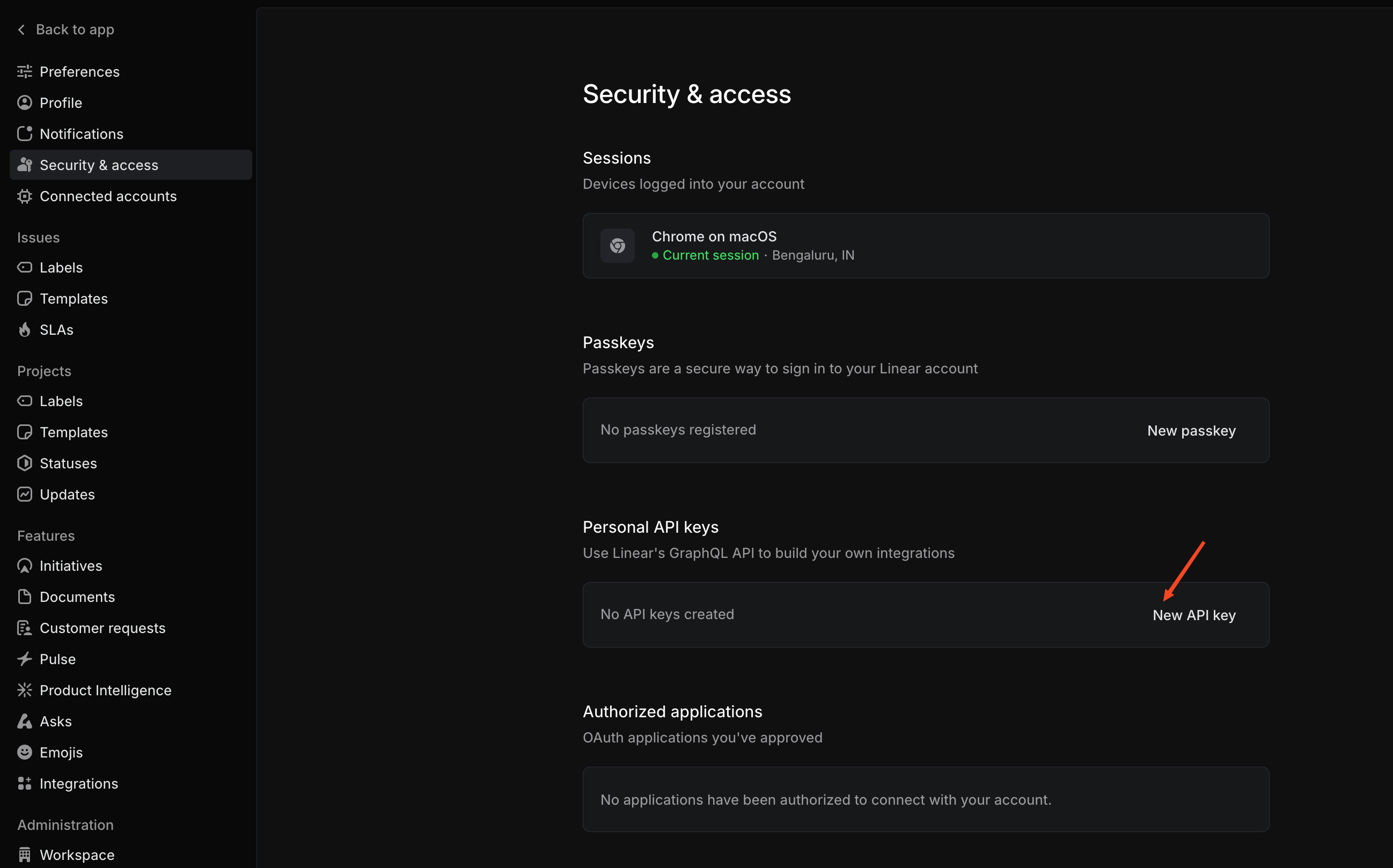Click the Preferences sliders icon

[x=25, y=72]
